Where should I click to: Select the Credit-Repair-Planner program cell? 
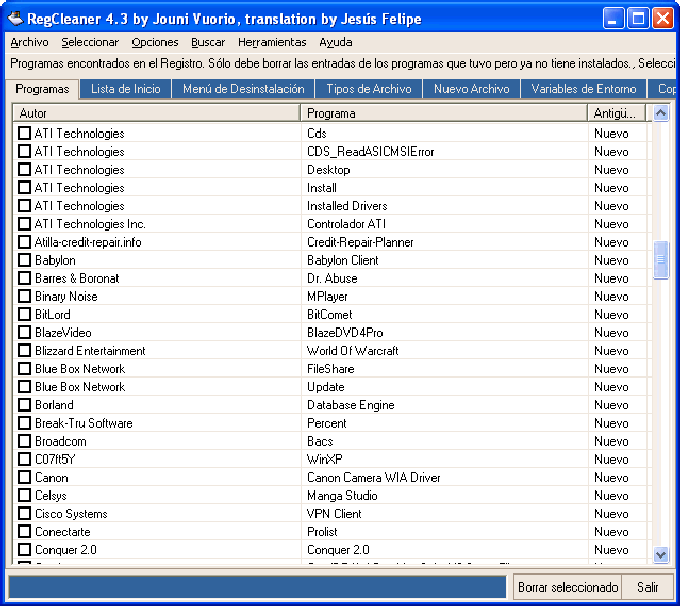(x=360, y=242)
